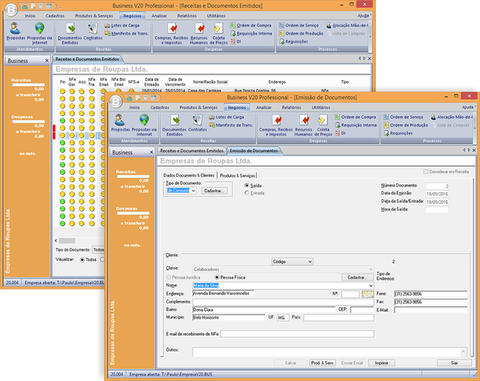Open the Código dropdown in Cliente section
480x381 pixels.
(293, 262)
